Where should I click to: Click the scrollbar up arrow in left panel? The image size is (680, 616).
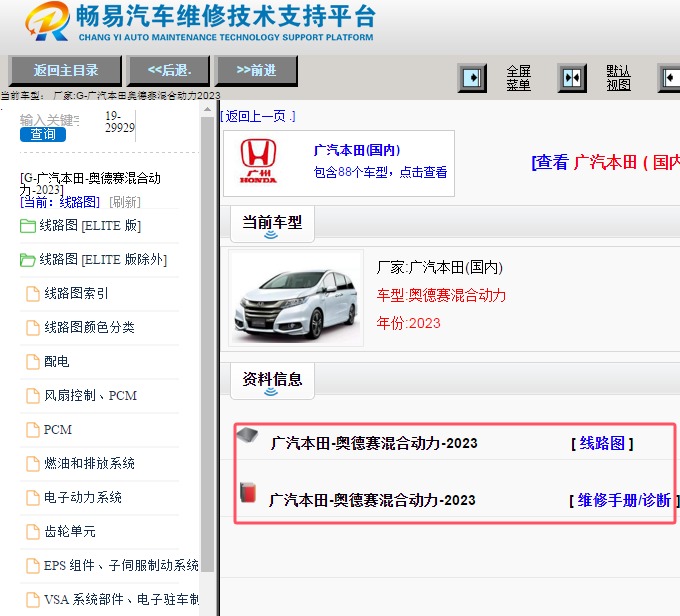tap(207, 110)
